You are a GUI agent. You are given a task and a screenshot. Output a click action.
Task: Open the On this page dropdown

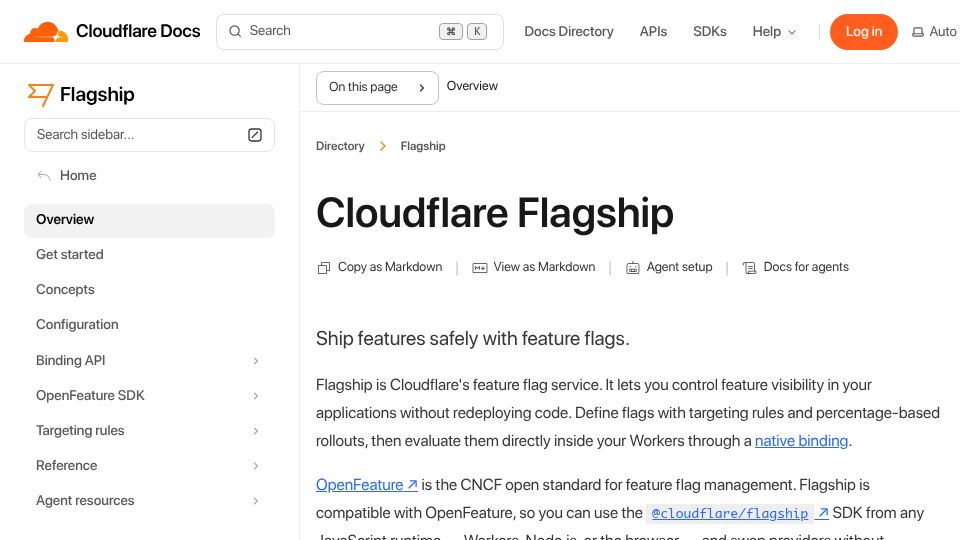[377, 88]
